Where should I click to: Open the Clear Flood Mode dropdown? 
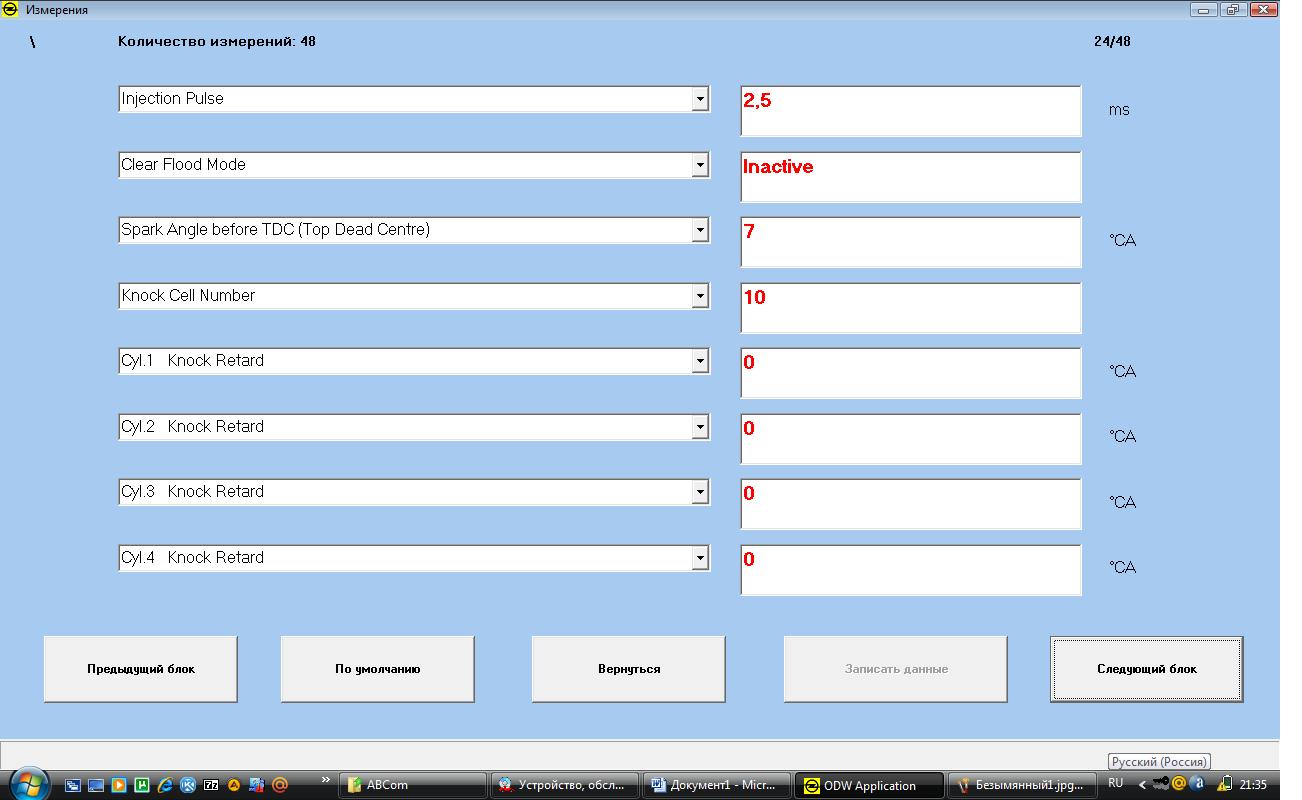[x=700, y=165]
